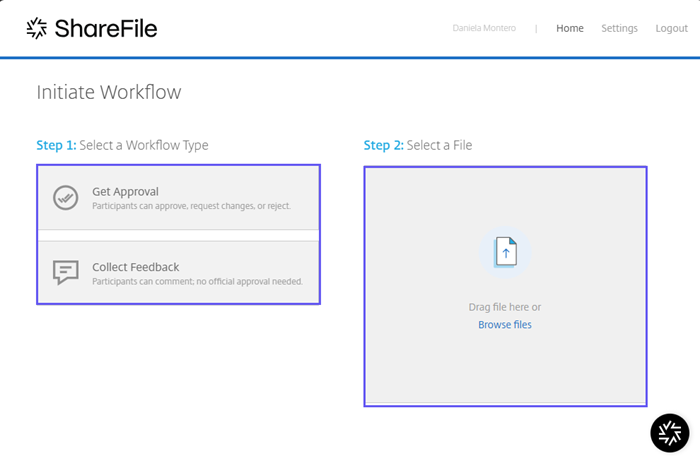Select the Get Approval workflow type
Viewport: 700px width, 457px height.
coord(179,198)
